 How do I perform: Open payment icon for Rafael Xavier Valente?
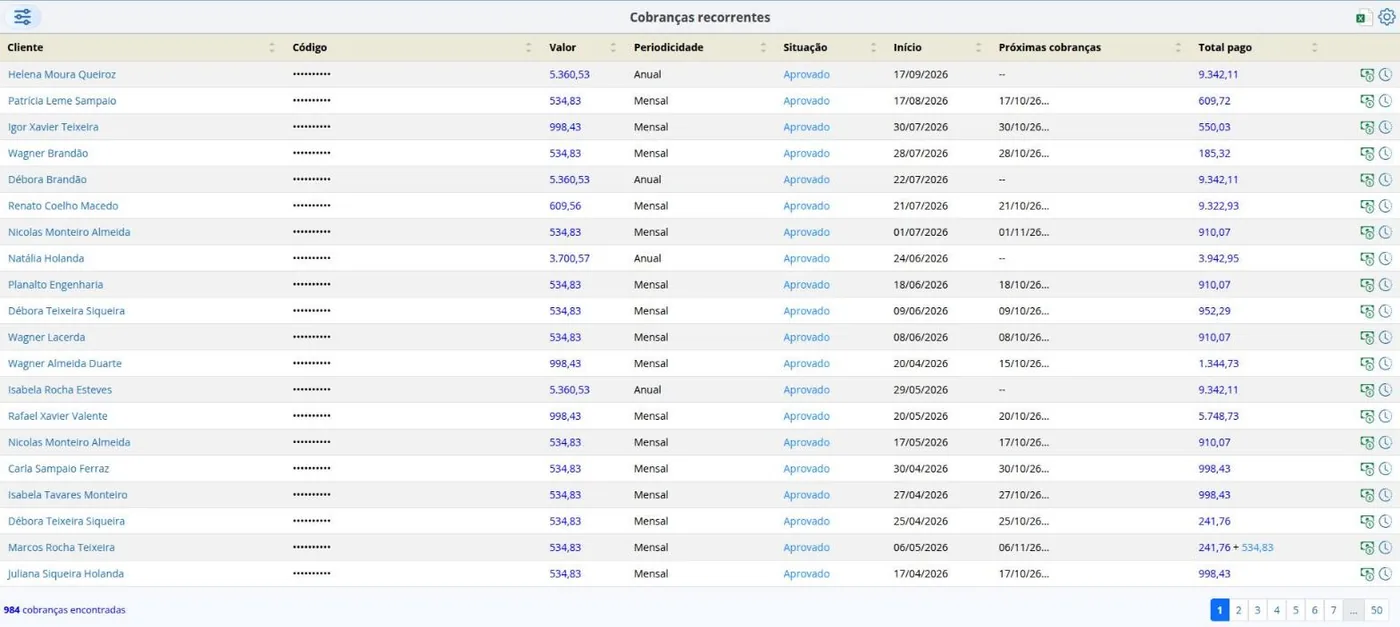coord(1367,416)
